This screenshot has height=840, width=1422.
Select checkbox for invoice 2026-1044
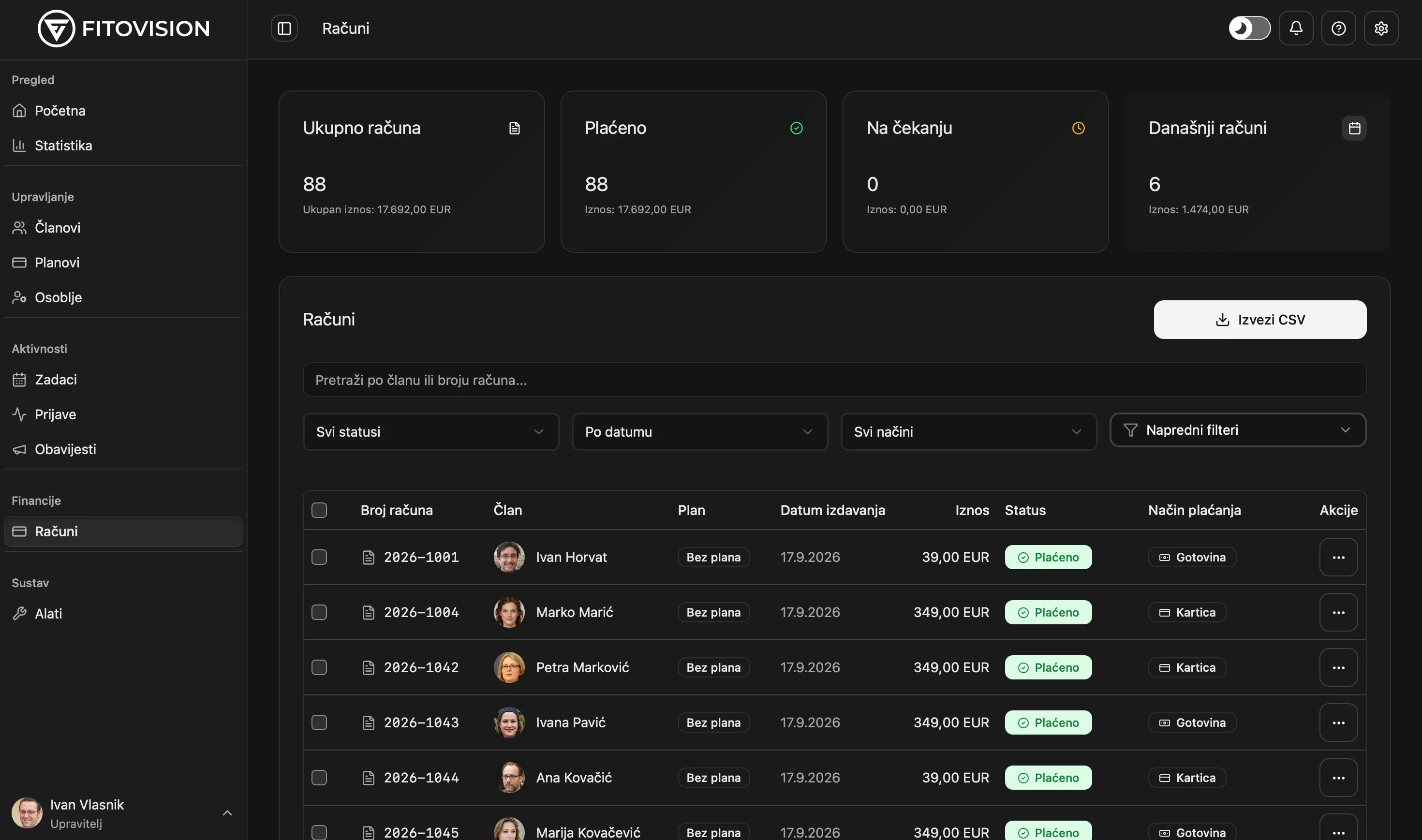(319, 777)
